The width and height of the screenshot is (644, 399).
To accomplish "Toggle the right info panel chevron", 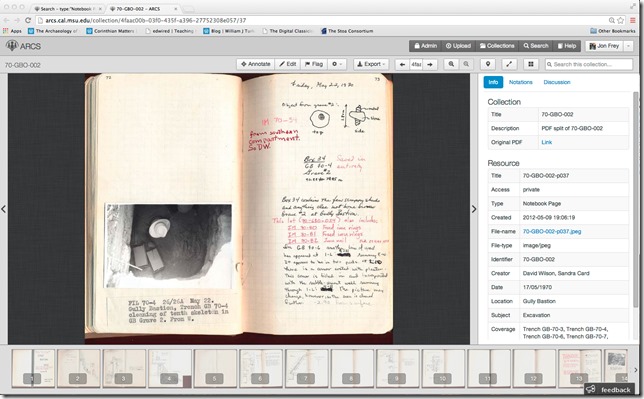I will click(x=474, y=209).
